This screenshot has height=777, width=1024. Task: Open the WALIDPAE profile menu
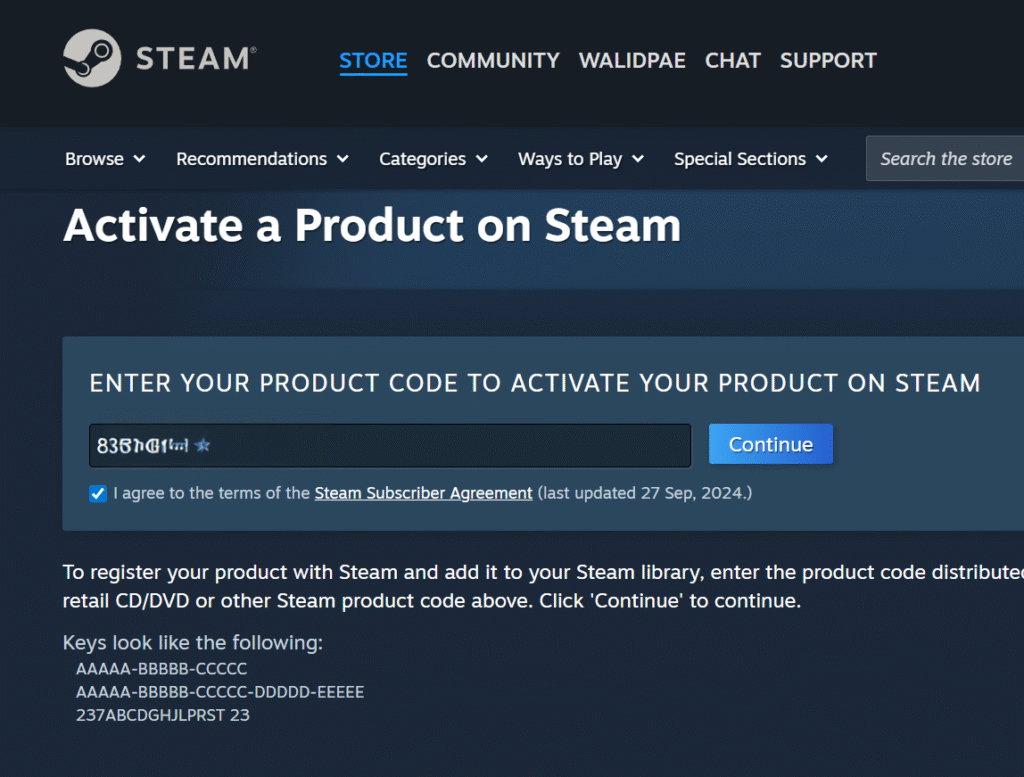pyautogui.click(x=632, y=61)
